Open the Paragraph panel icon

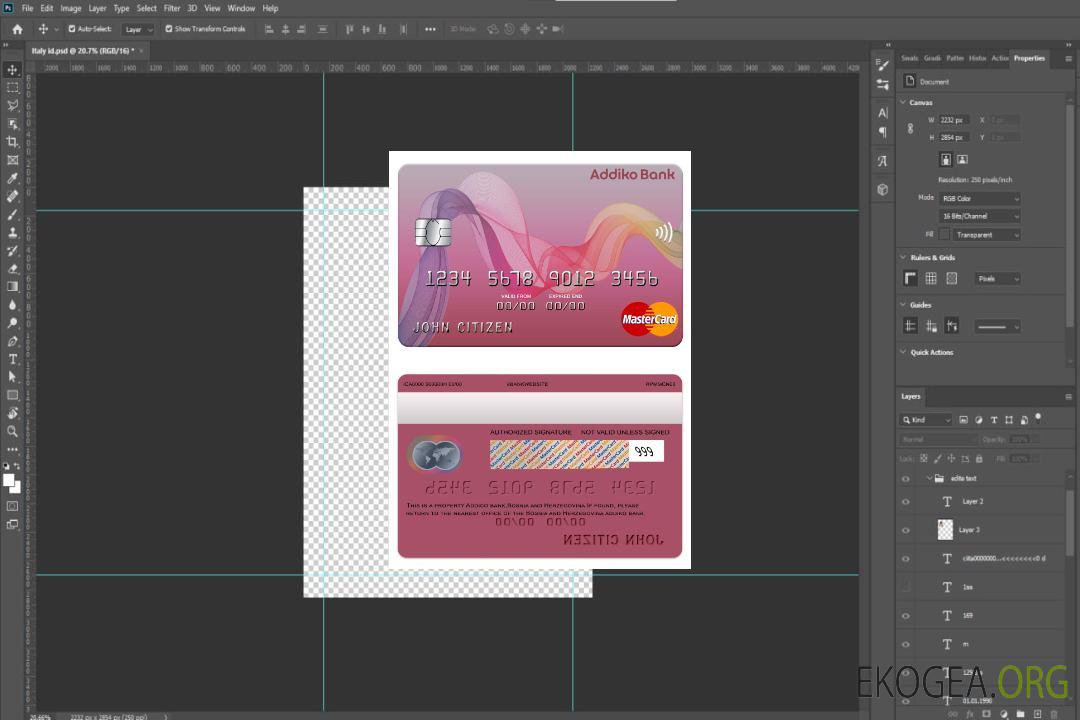pyautogui.click(x=882, y=132)
